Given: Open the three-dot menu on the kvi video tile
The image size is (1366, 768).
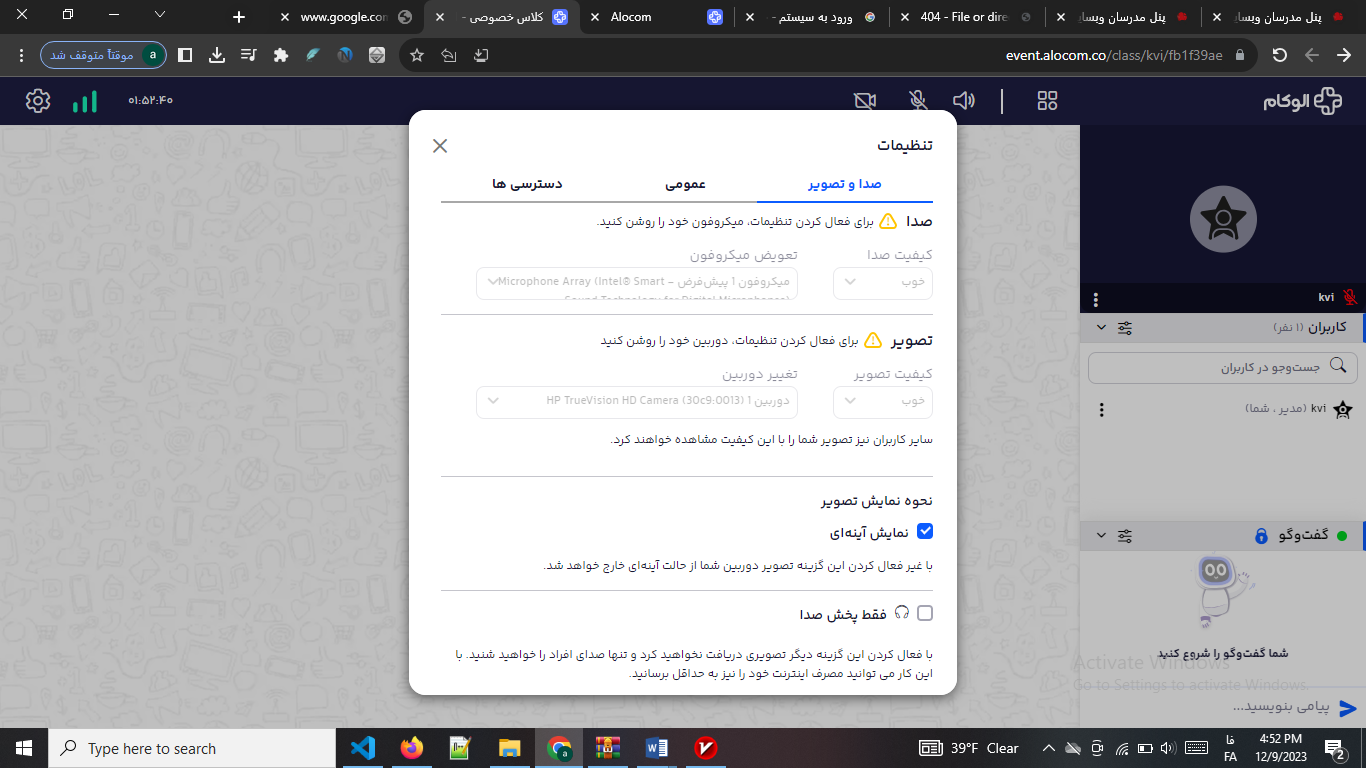Looking at the screenshot, I should click(1096, 298).
